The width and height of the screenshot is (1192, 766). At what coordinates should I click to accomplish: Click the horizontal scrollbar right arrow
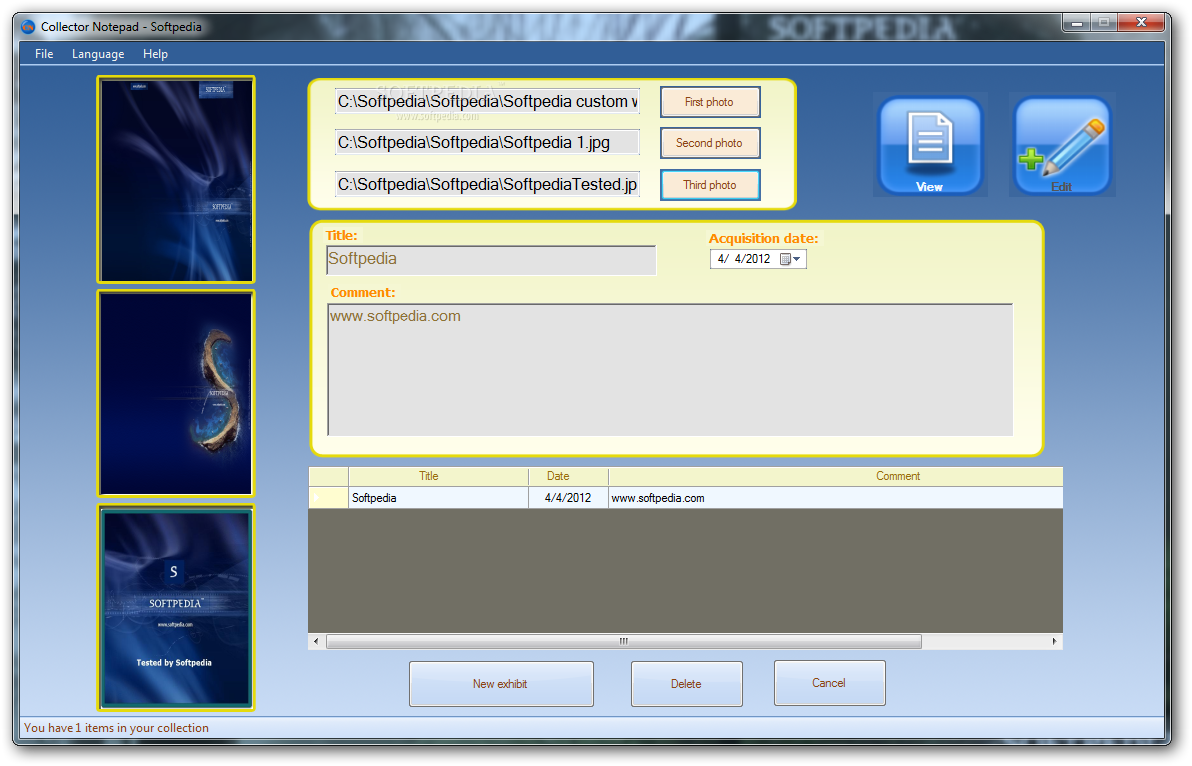(x=1054, y=641)
